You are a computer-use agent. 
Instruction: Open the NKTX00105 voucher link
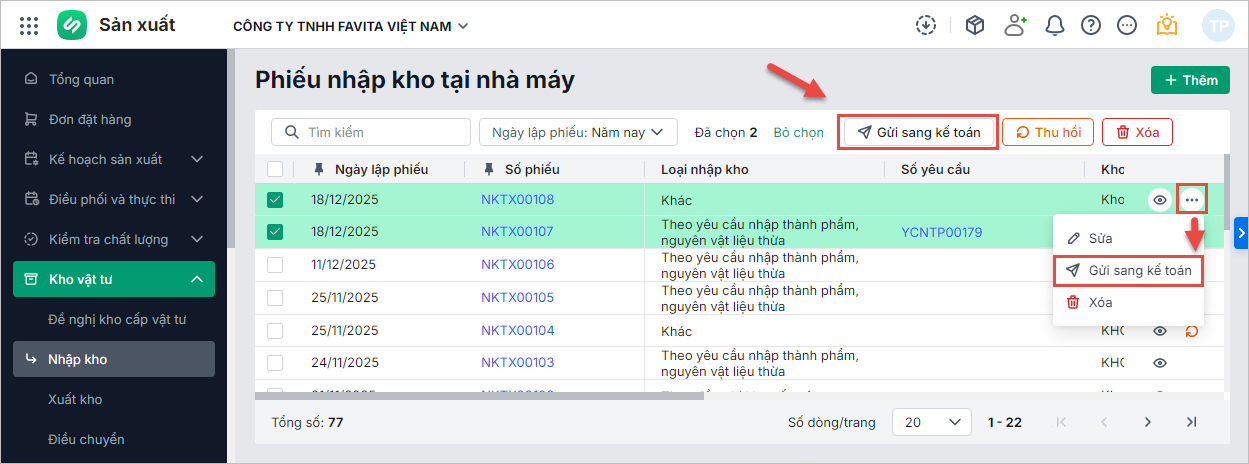coord(517,298)
